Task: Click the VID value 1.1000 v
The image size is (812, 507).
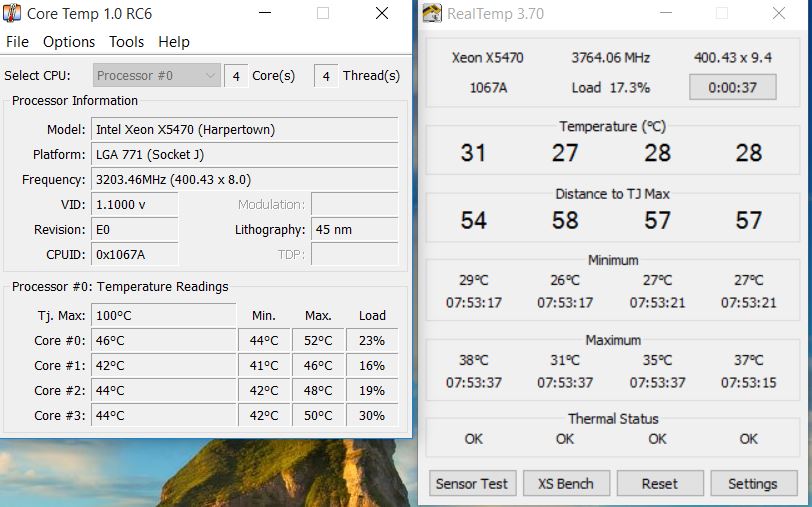Action: point(135,205)
